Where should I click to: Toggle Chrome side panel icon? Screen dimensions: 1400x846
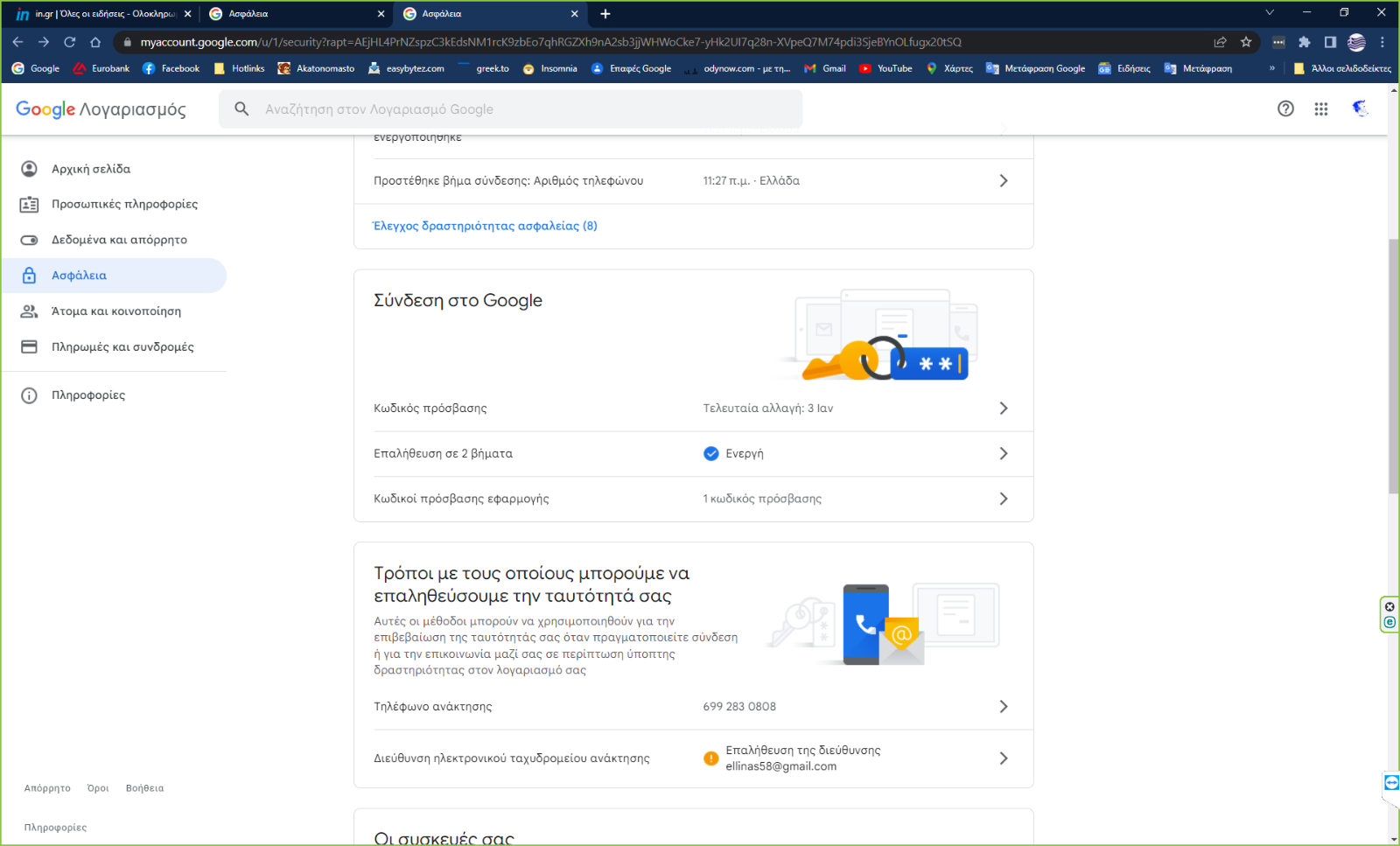coord(1330,42)
